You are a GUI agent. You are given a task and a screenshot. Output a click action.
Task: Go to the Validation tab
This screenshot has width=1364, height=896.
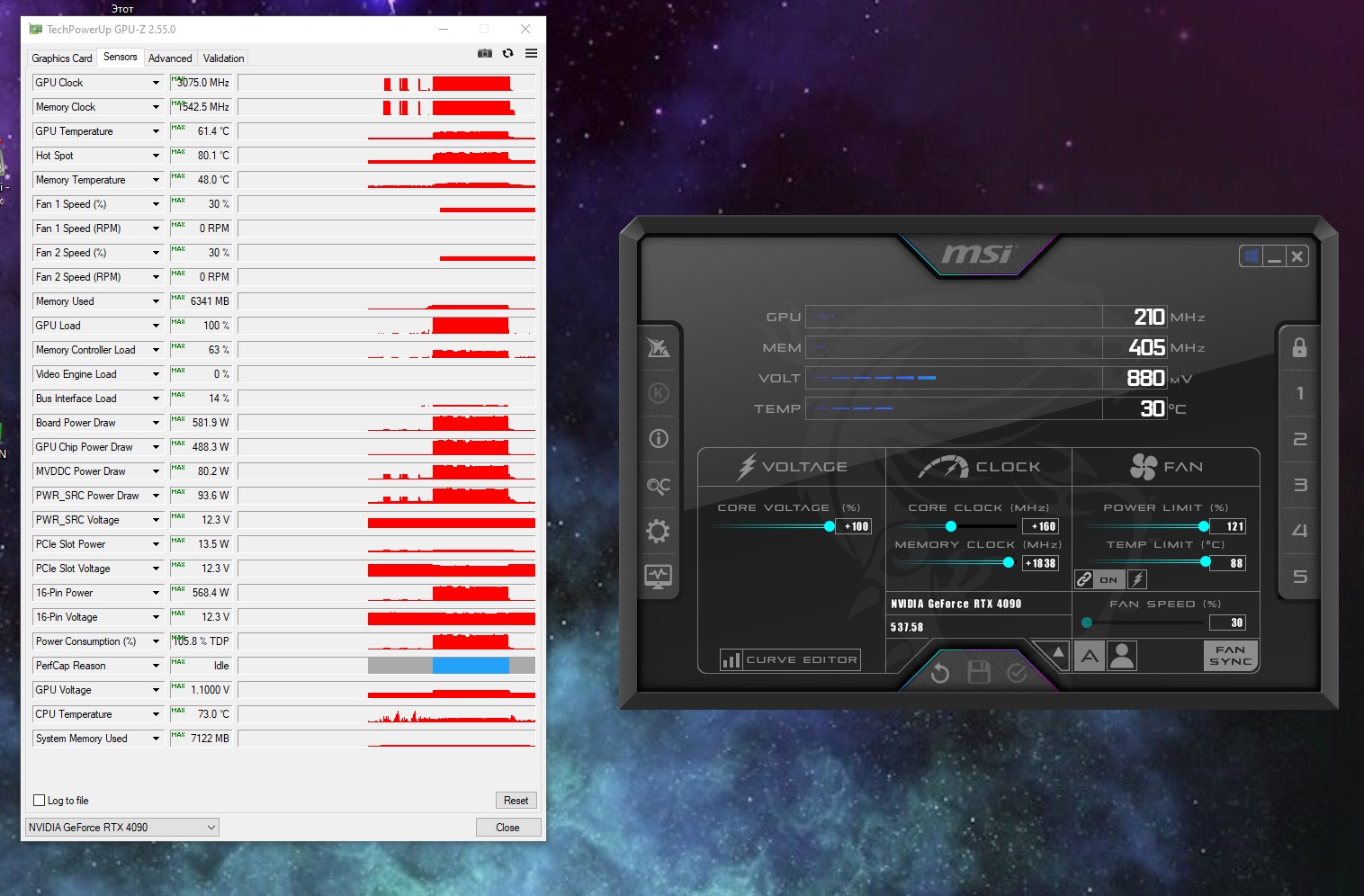[224, 58]
